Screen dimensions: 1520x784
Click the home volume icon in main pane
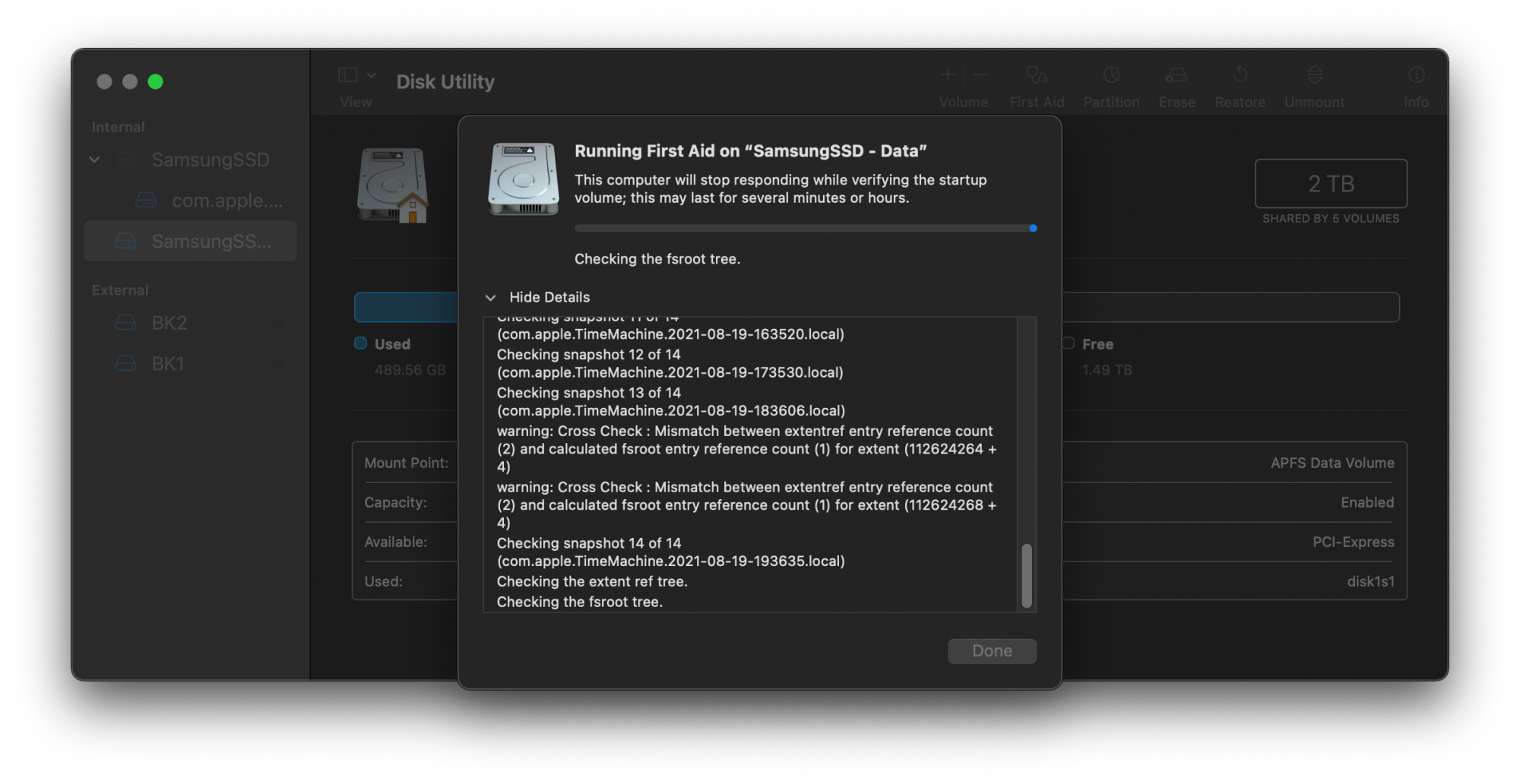pyautogui.click(x=393, y=185)
